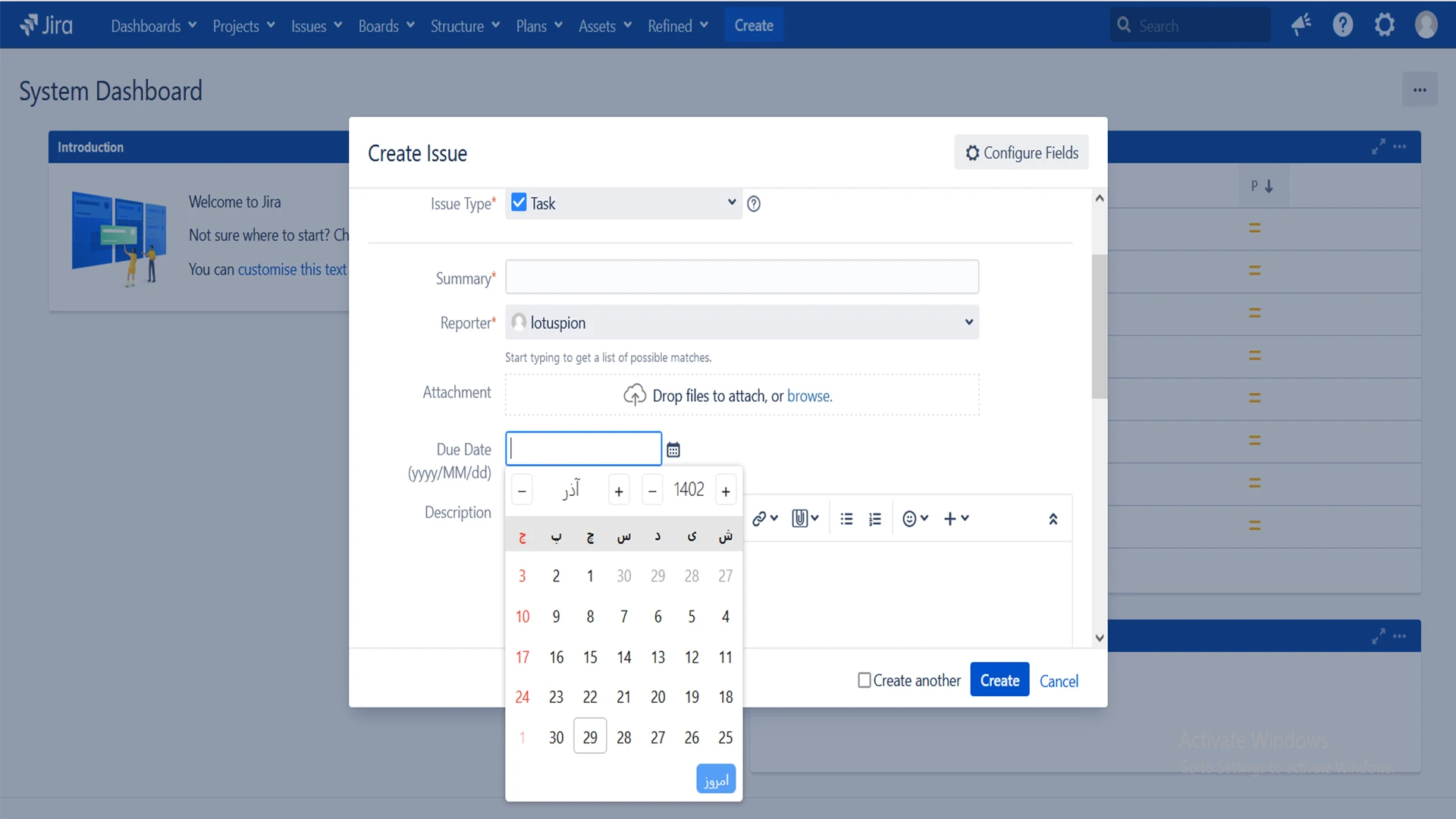Image resolution: width=1456 pixels, height=819 pixels.
Task: Click in the Summary input field
Action: (742, 277)
